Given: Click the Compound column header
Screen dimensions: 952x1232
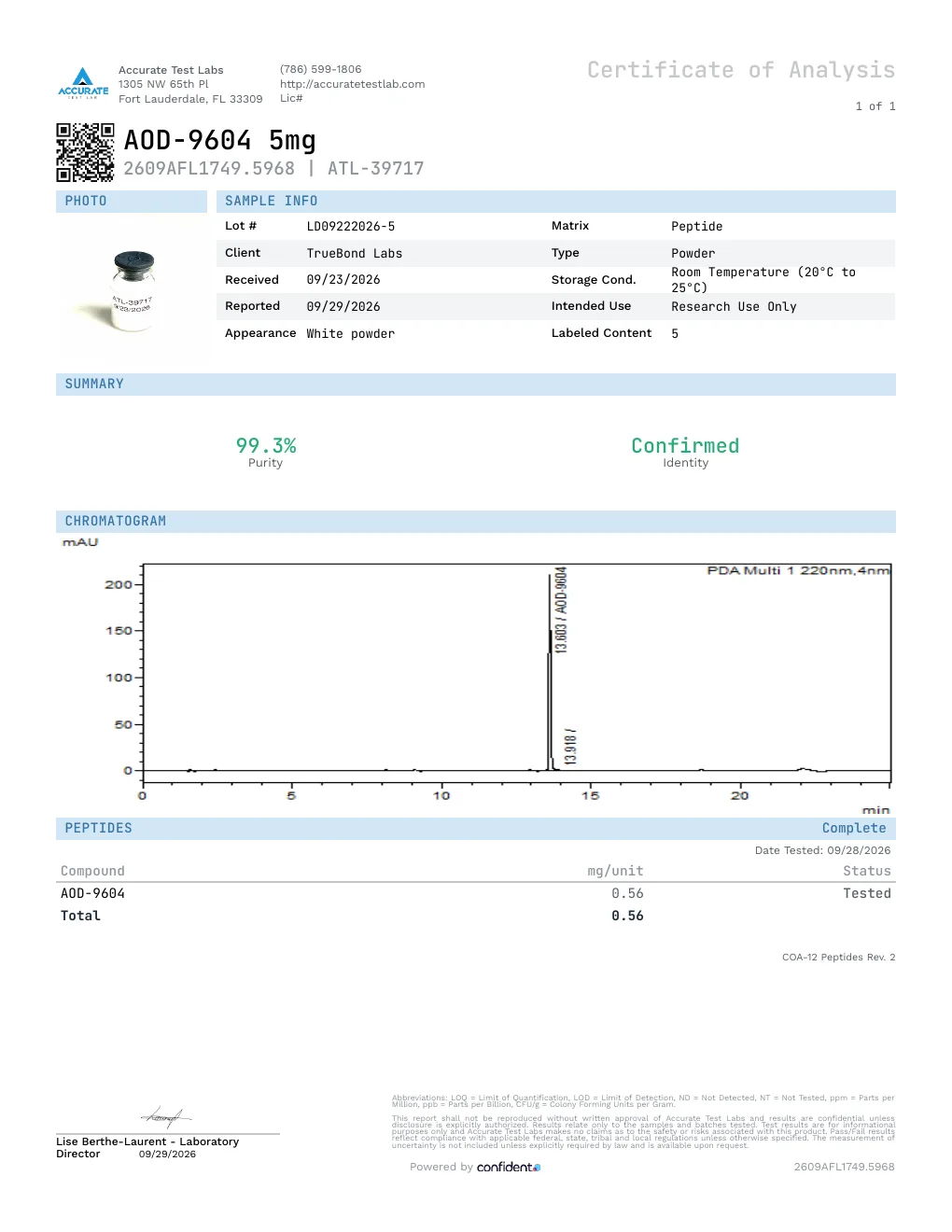Looking at the screenshot, I should 92,872.
